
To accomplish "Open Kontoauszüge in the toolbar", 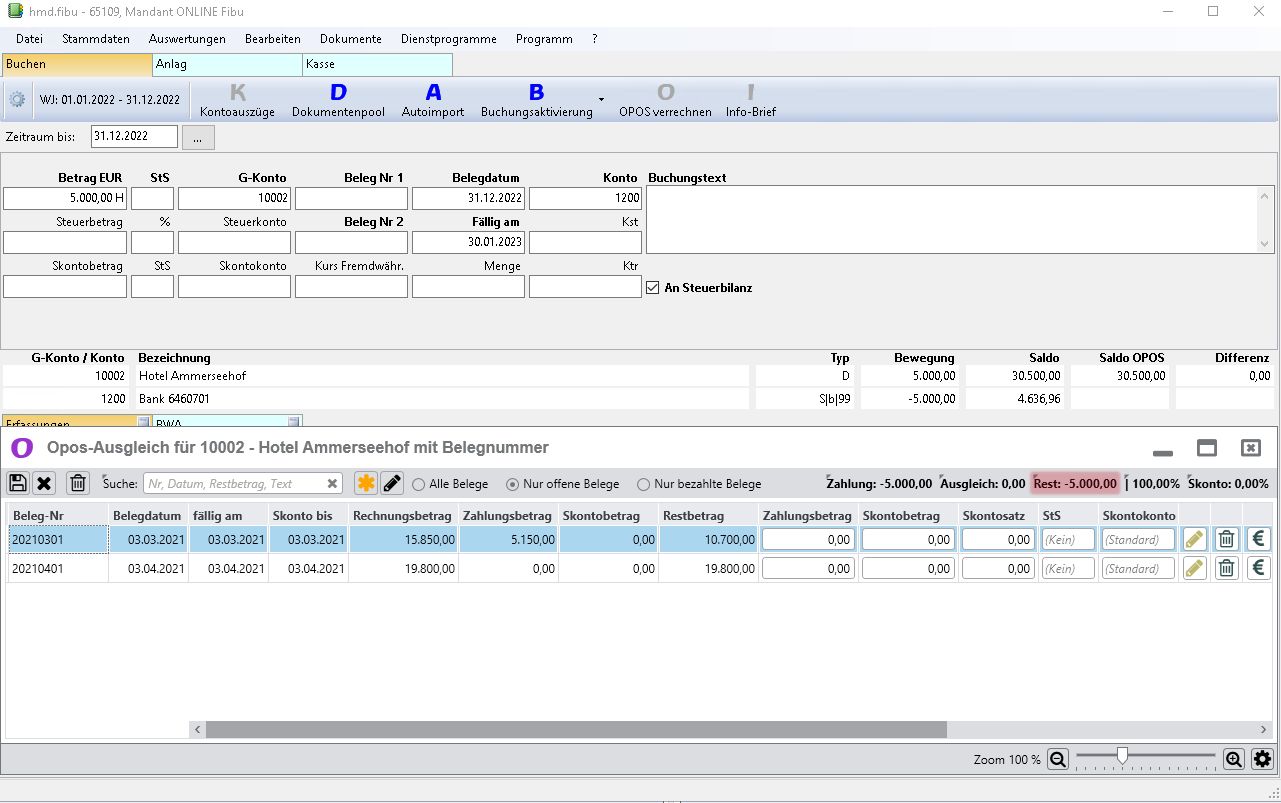I will (237, 100).
